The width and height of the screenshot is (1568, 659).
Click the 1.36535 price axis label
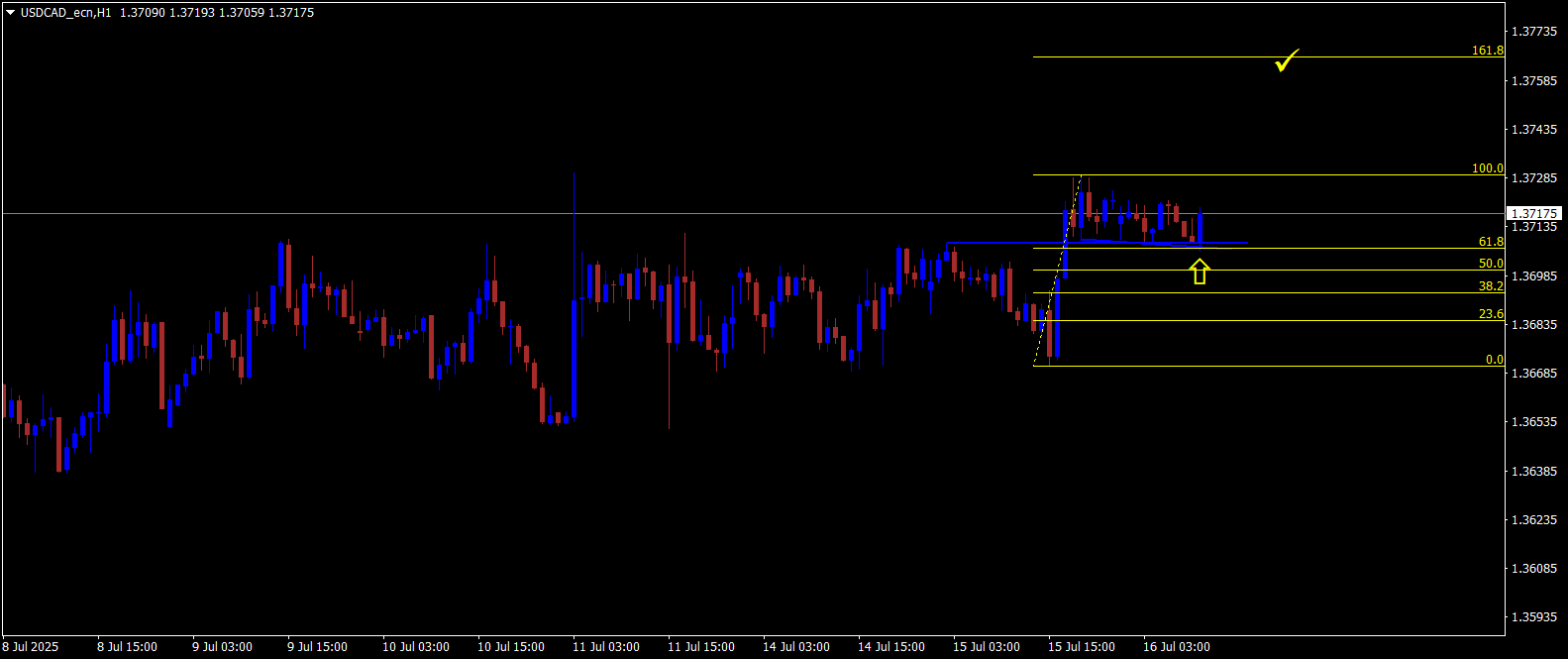click(1533, 422)
